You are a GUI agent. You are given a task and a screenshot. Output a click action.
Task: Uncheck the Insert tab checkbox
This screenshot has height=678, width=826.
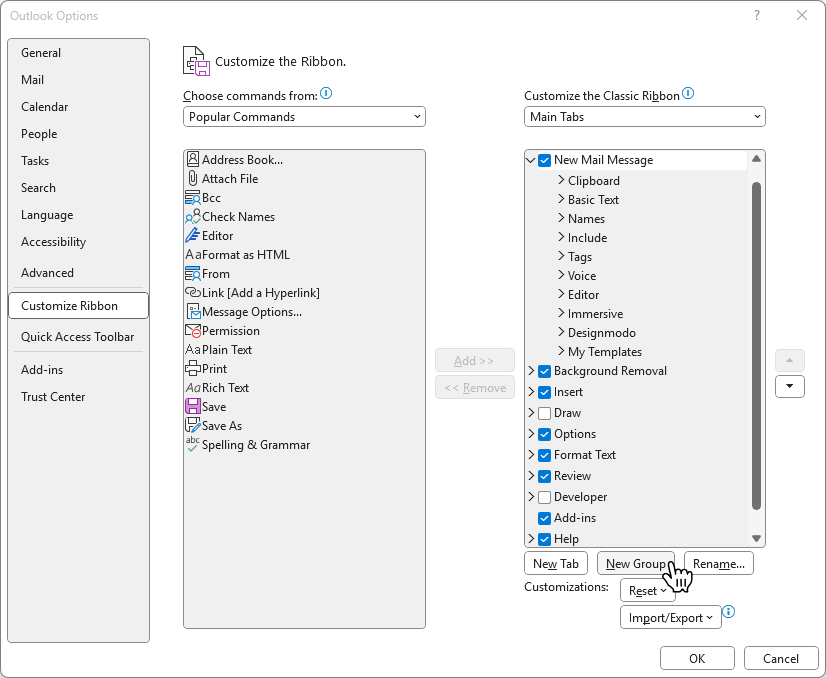point(545,392)
